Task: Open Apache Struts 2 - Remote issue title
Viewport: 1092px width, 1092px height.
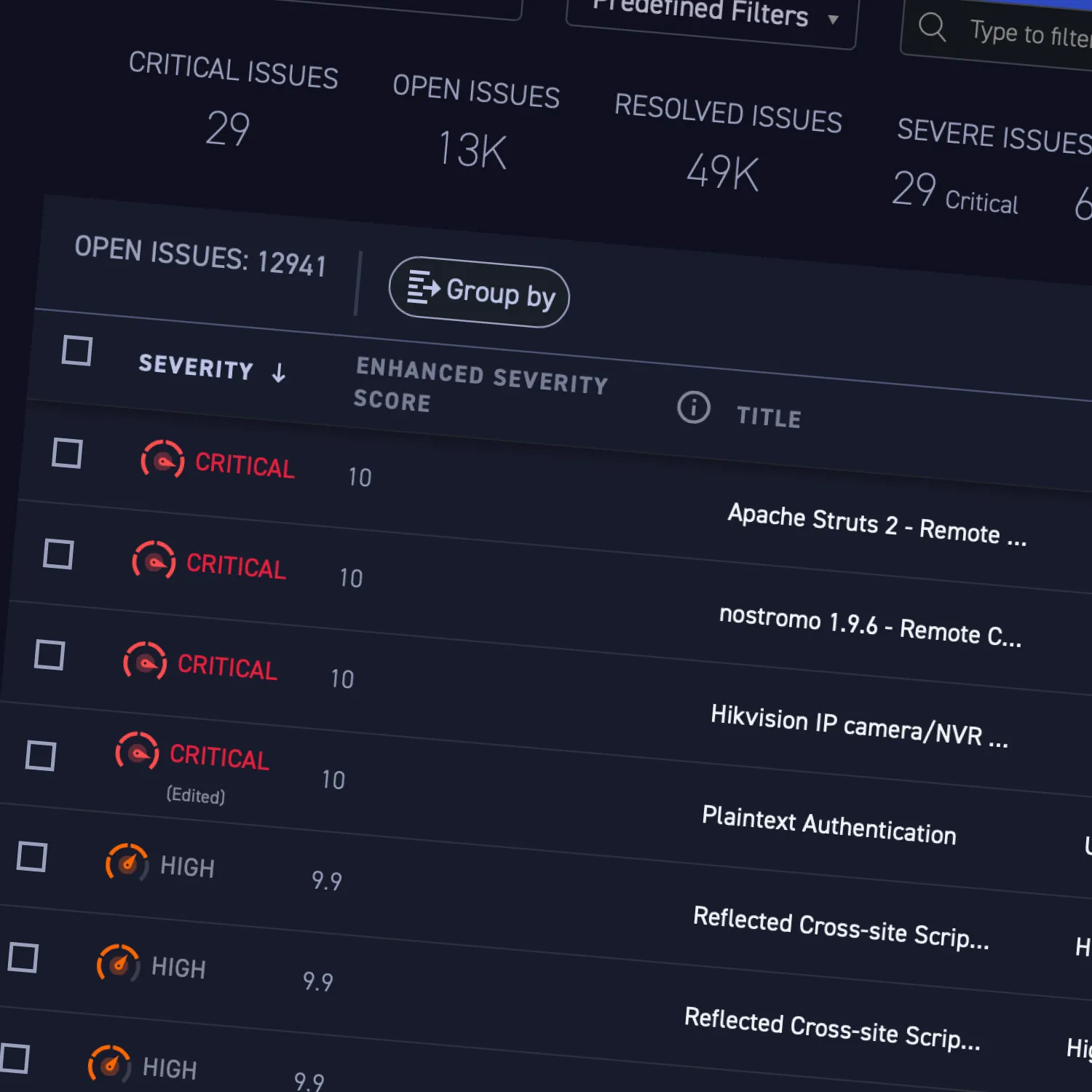Action: pyautogui.click(x=877, y=525)
